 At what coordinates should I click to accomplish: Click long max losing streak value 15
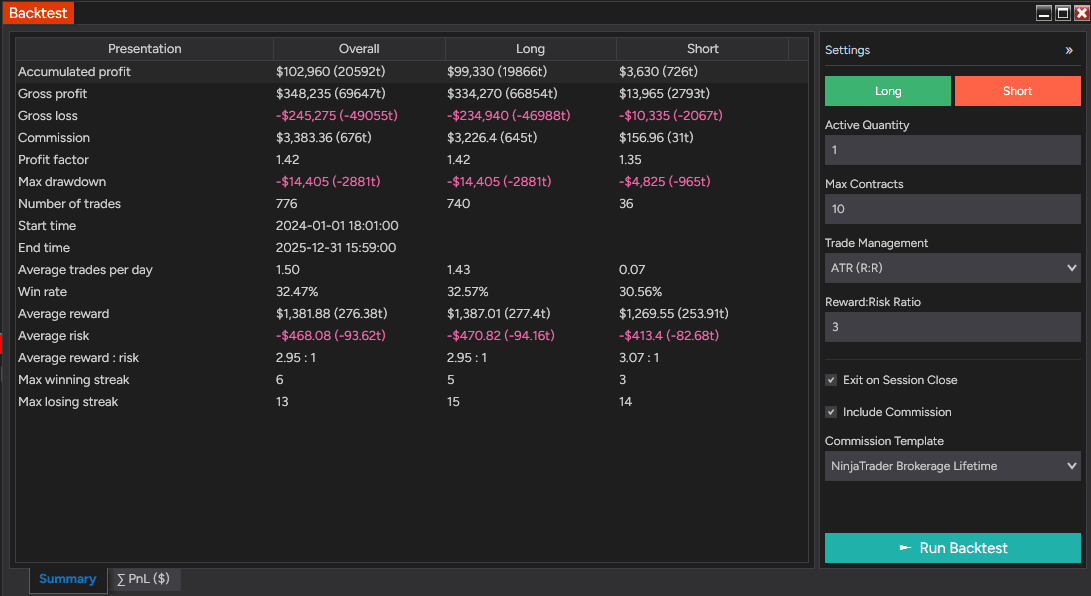tap(454, 402)
